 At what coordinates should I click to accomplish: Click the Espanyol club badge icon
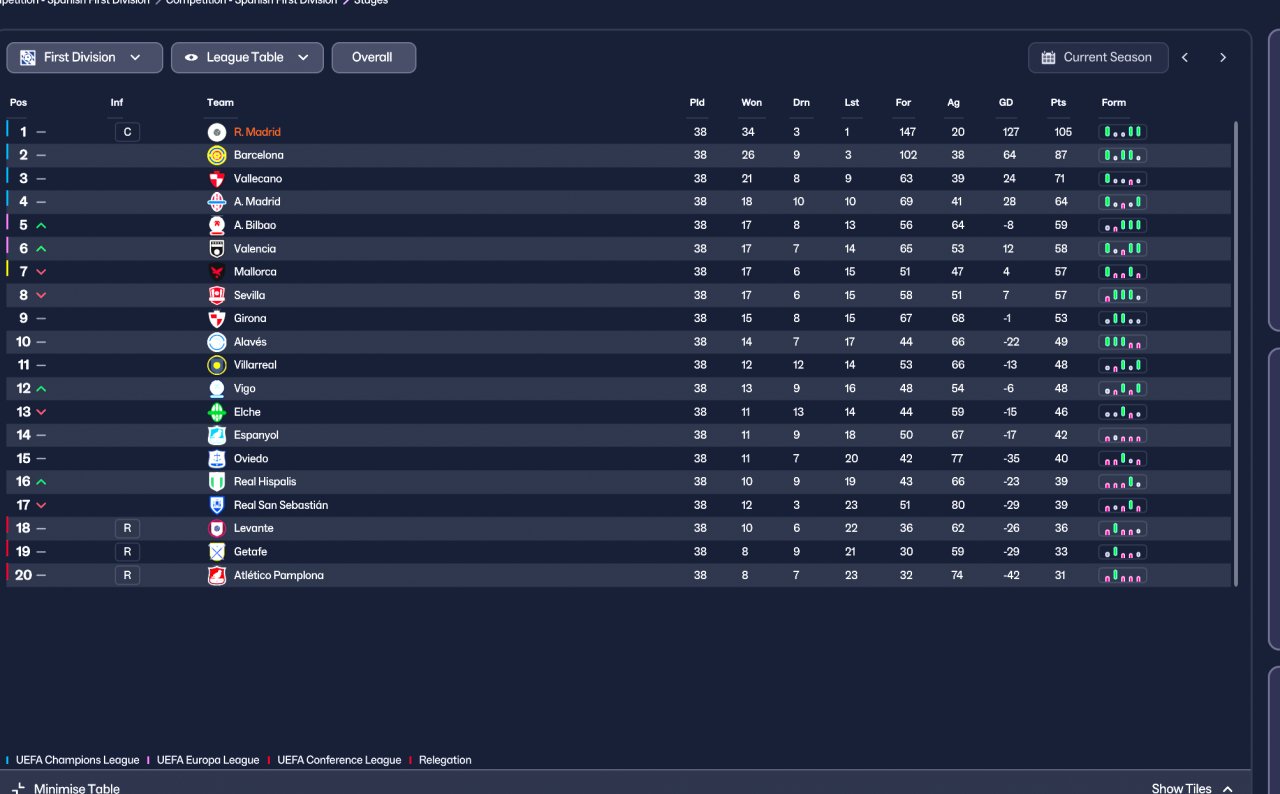coord(217,435)
